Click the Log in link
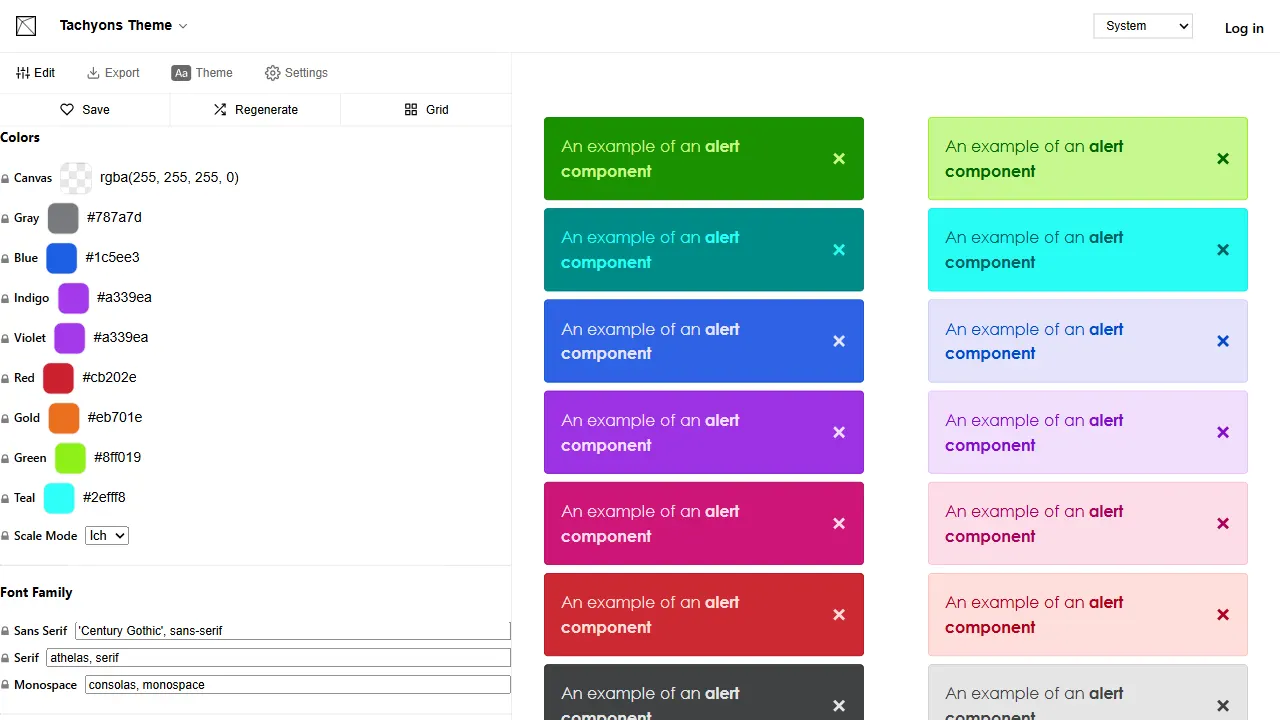Screen dimensions: 1280x720 (1244, 28)
